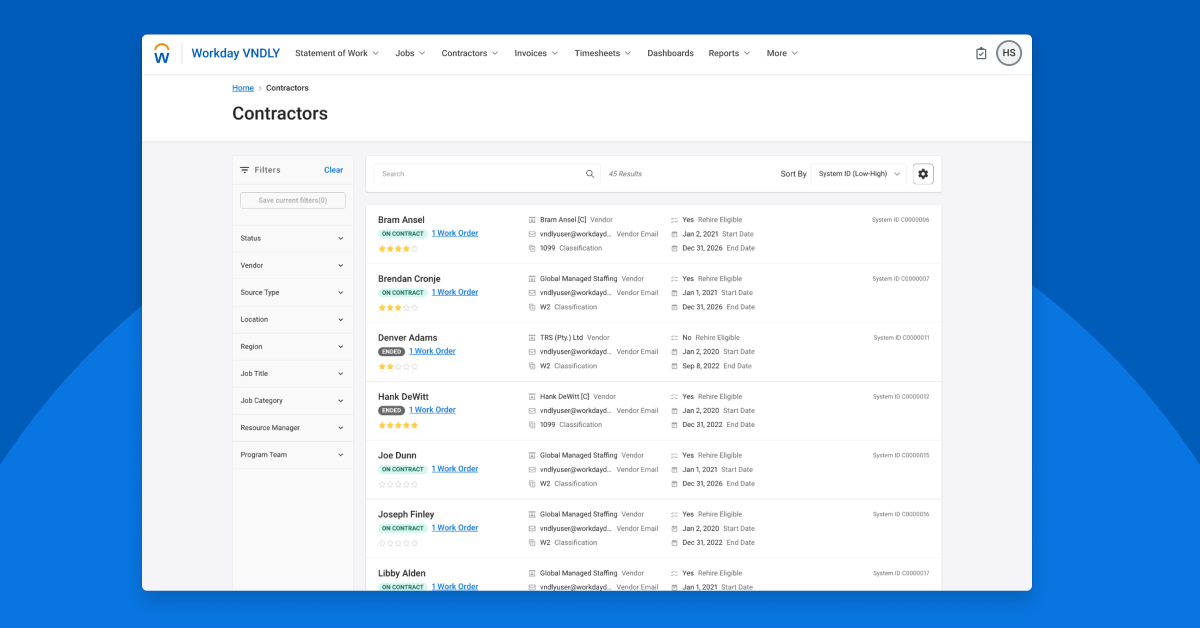1200x628 pixels.
Task: Click the Workday logo icon
Action: click(x=162, y=54)
